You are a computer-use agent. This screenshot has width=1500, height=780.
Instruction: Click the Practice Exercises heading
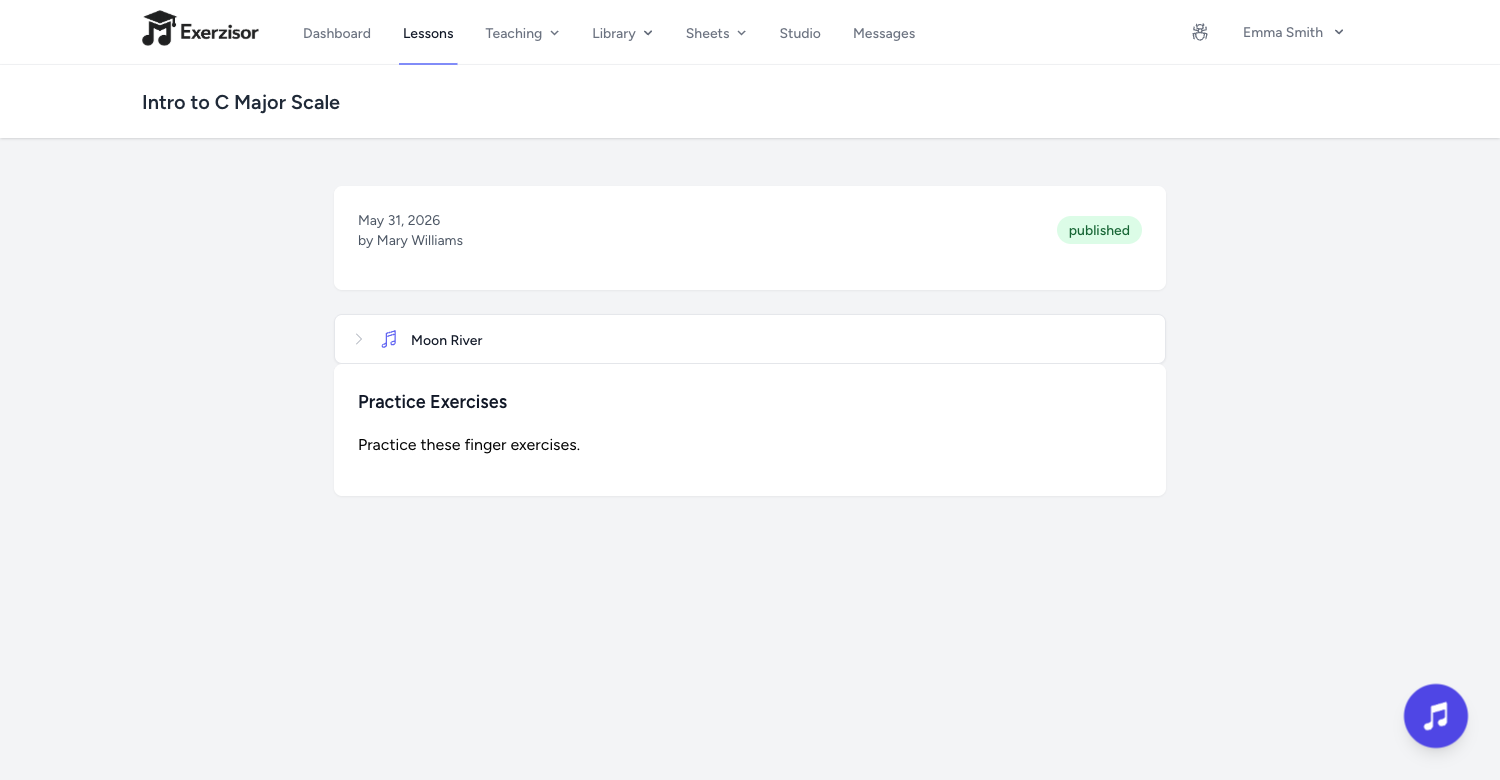[x=432, y=402]
